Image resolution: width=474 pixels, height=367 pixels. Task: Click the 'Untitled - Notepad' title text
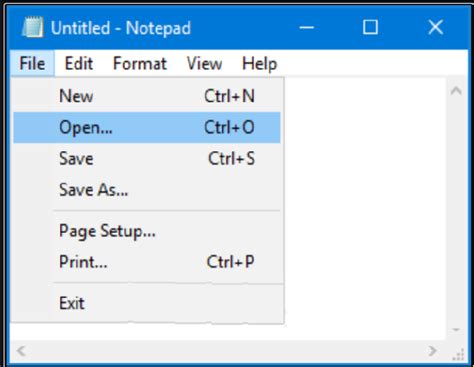click(121, 28)
